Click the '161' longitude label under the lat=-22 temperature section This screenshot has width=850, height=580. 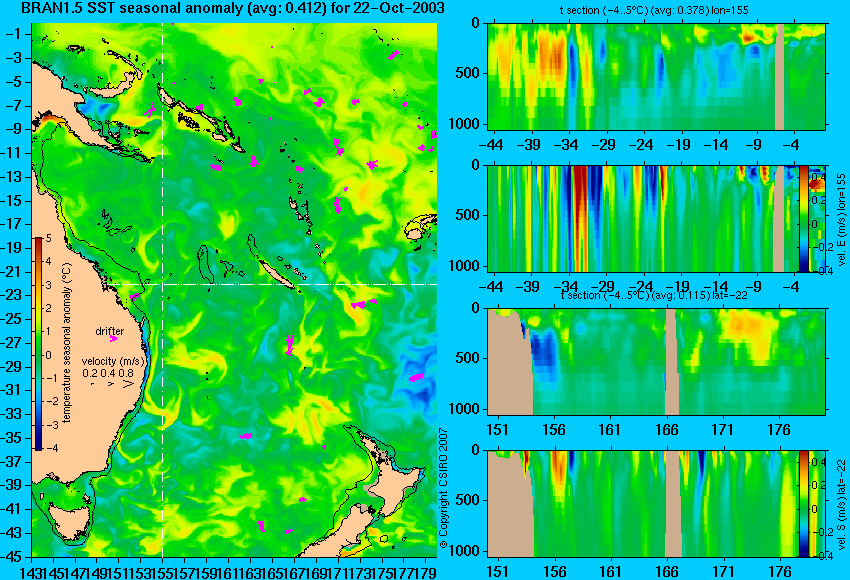610,430
